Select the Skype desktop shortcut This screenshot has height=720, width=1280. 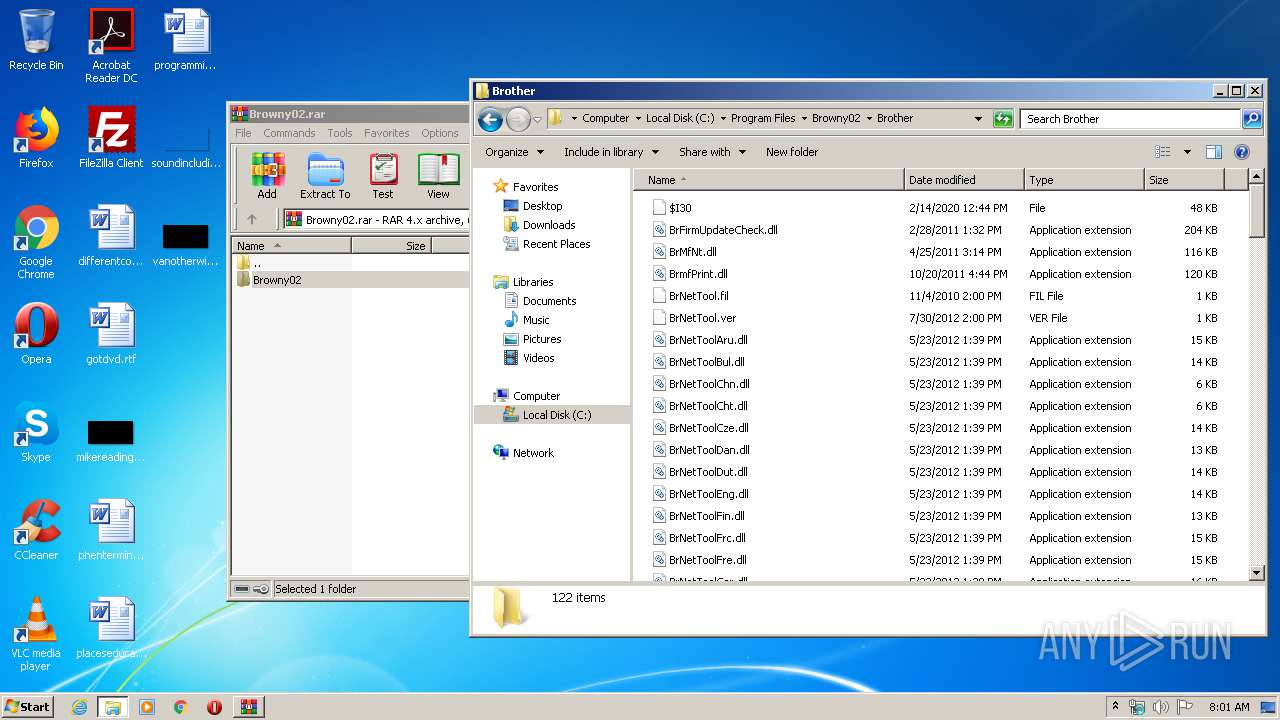pos(36,432)
